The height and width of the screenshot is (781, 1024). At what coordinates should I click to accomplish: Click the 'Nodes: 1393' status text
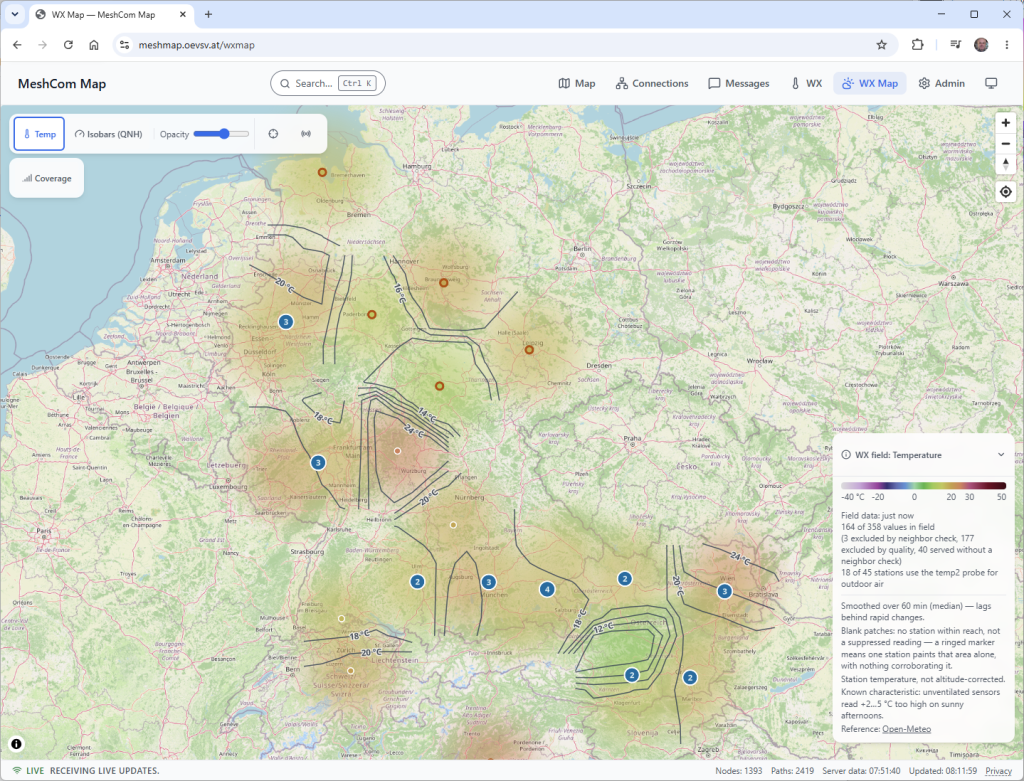coord(739,771)
